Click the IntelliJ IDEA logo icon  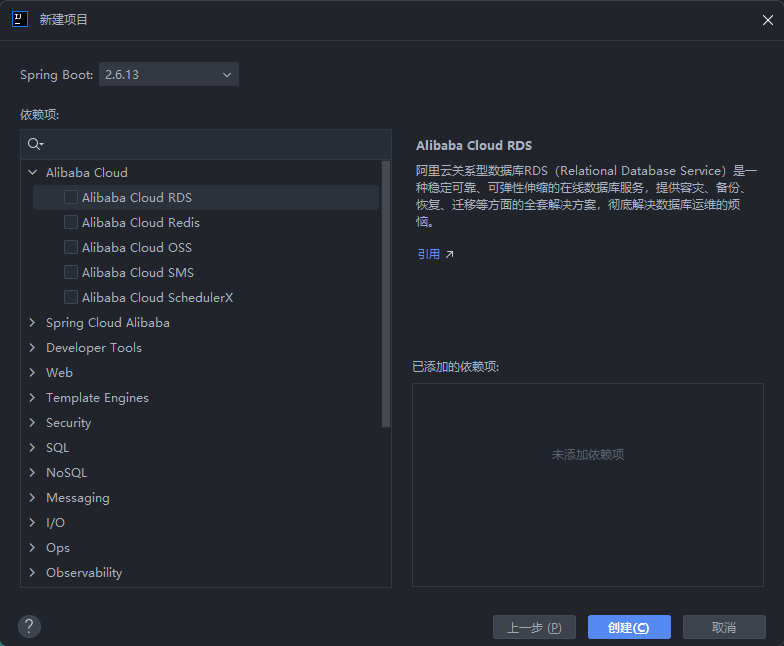(20, 20)
